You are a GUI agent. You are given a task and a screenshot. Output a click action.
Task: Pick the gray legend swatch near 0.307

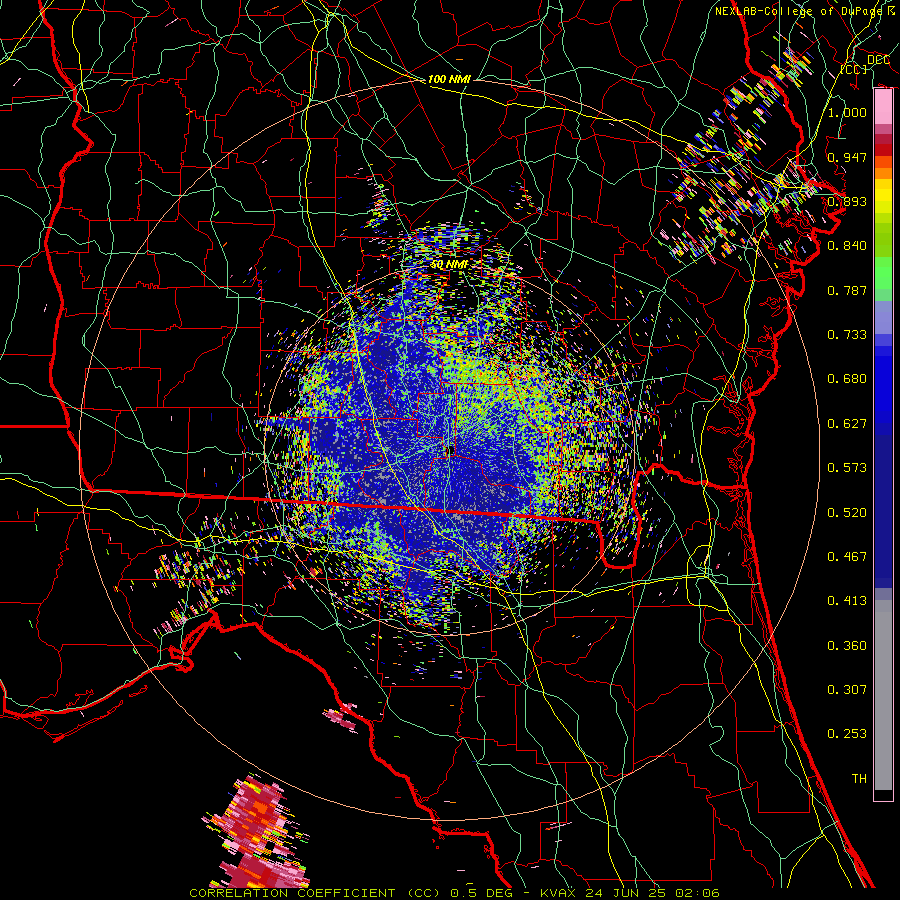pos(883,695)
